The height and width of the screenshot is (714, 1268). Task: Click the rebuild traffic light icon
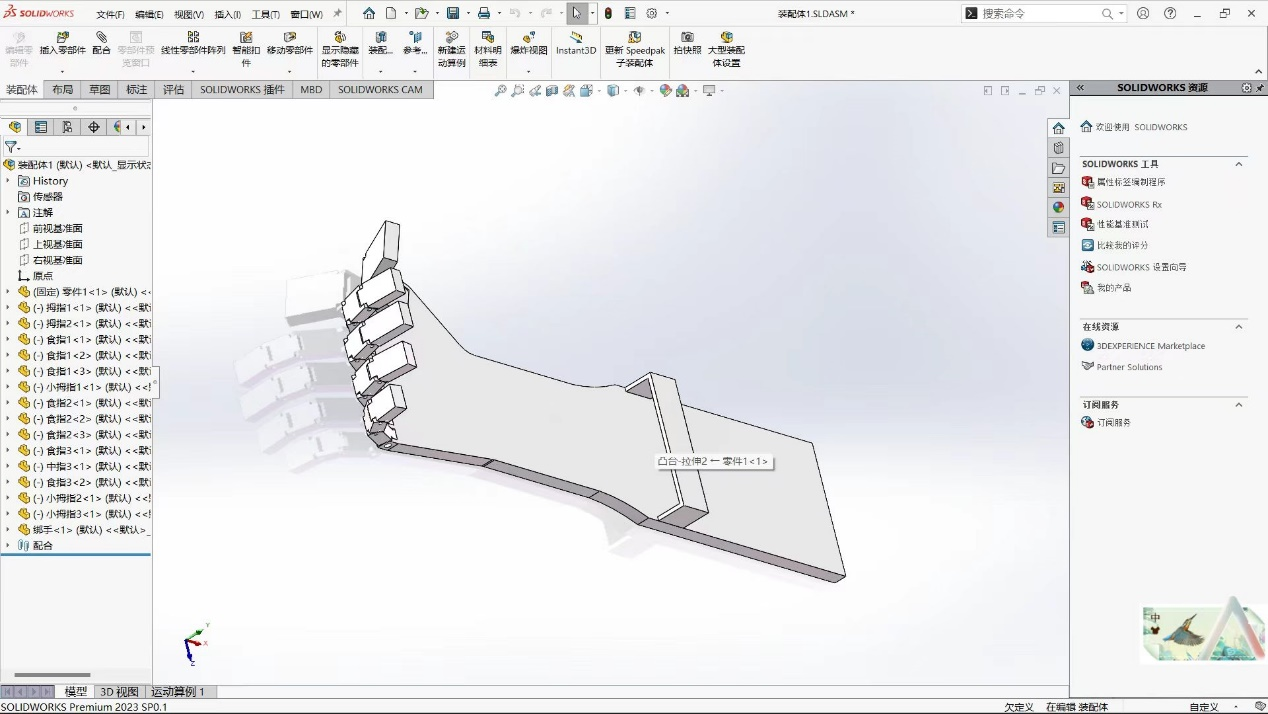click(x=608, y=14)
